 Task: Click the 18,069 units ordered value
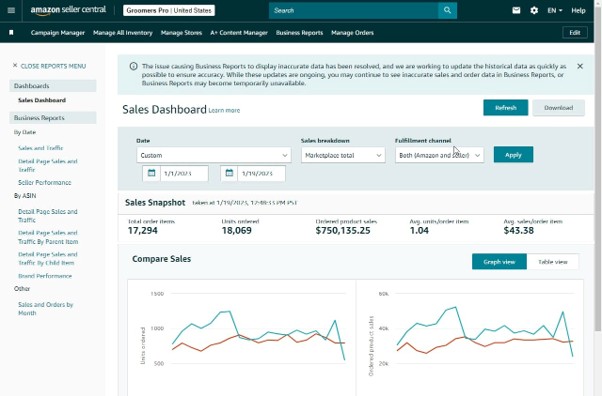click(236, 230)
